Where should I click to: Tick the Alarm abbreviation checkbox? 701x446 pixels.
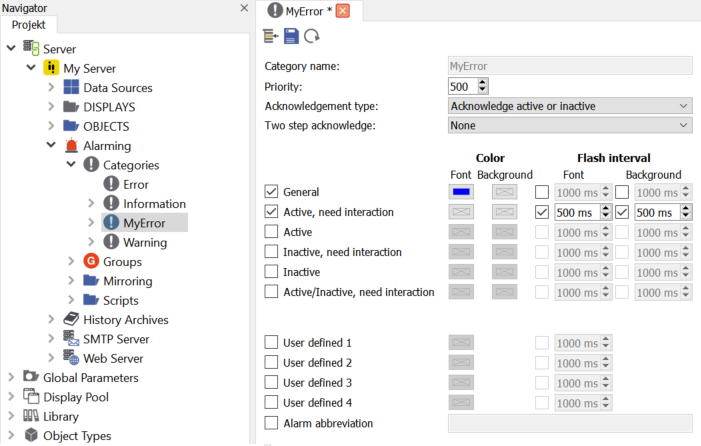click(271, 423)
